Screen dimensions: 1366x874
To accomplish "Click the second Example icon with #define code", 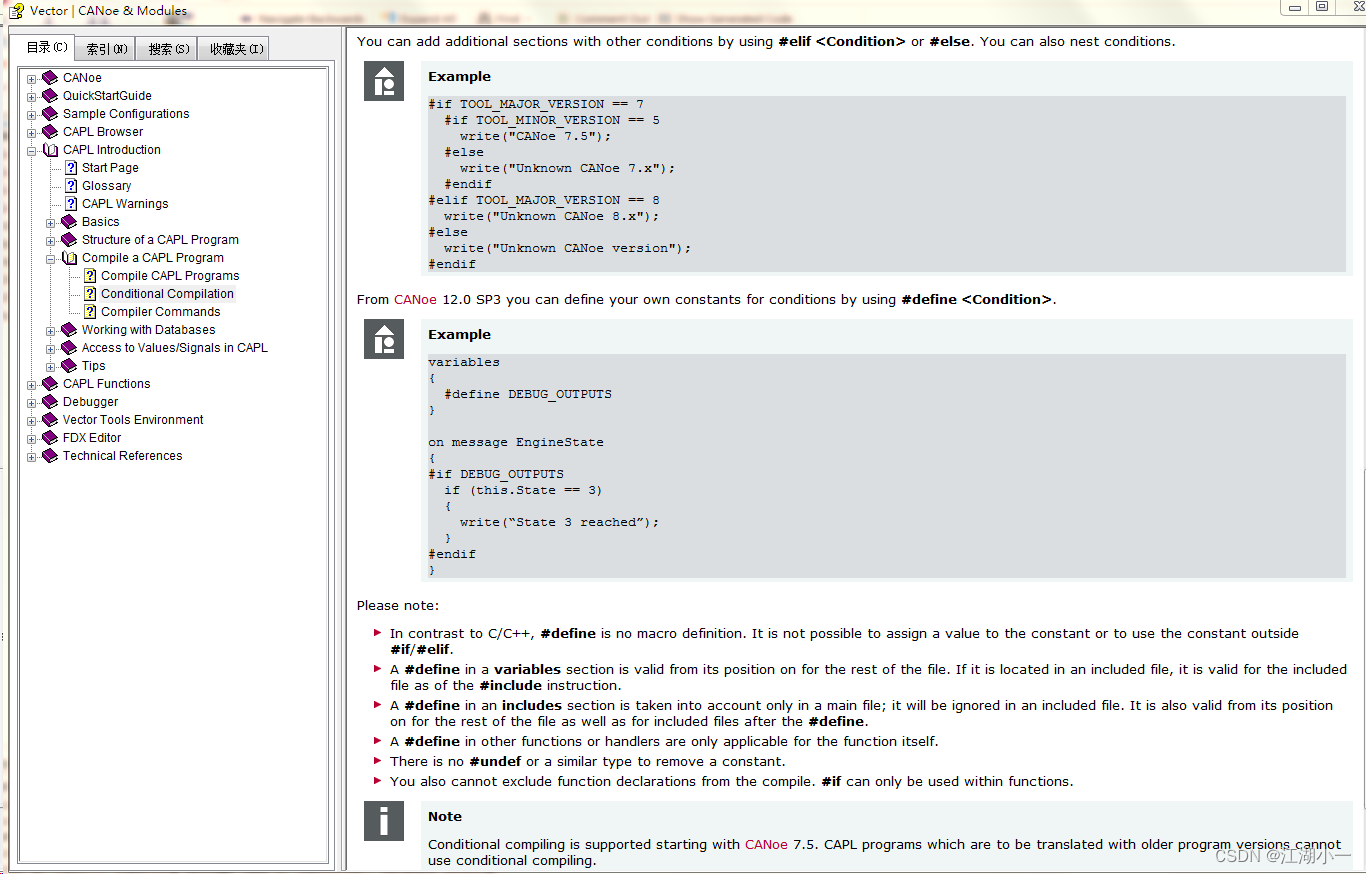I will [384, 339].
